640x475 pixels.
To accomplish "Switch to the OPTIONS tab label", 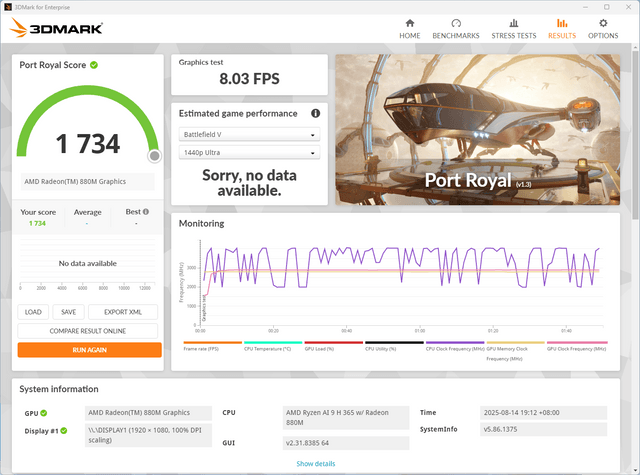I will [603, 36].
